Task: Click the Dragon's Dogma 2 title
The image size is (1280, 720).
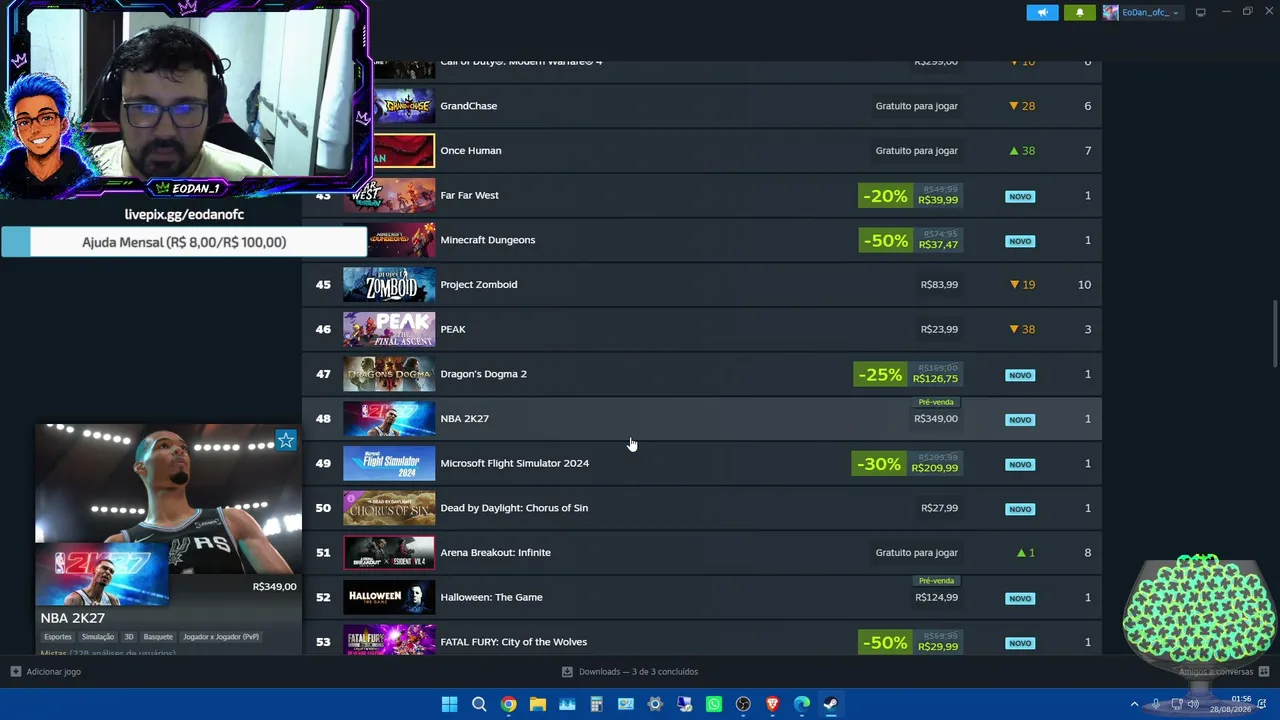Action: click(483, 374)
